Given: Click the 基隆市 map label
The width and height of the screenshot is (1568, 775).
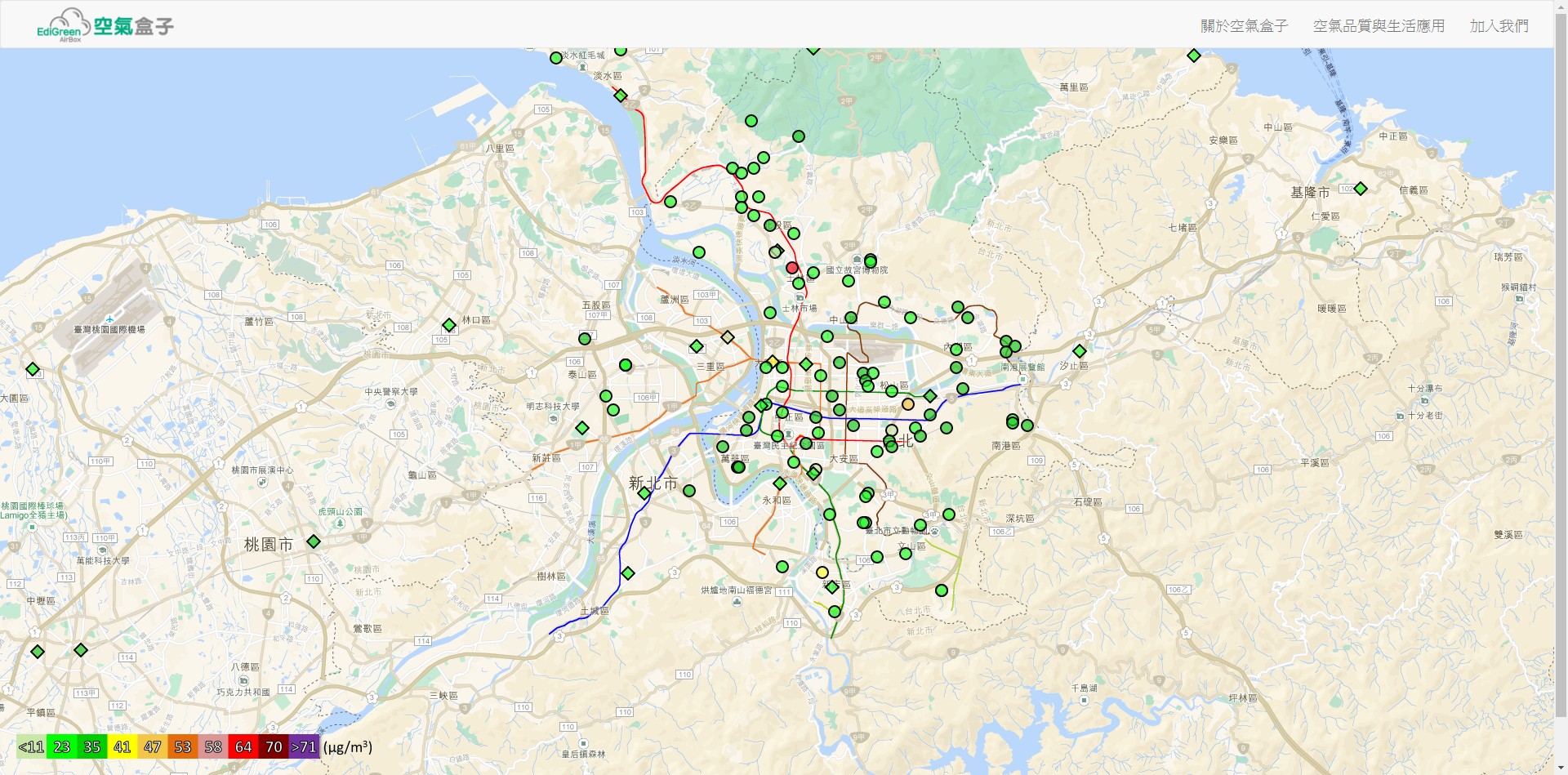Looking at the screenshot, I should (x=1310, y=193).
